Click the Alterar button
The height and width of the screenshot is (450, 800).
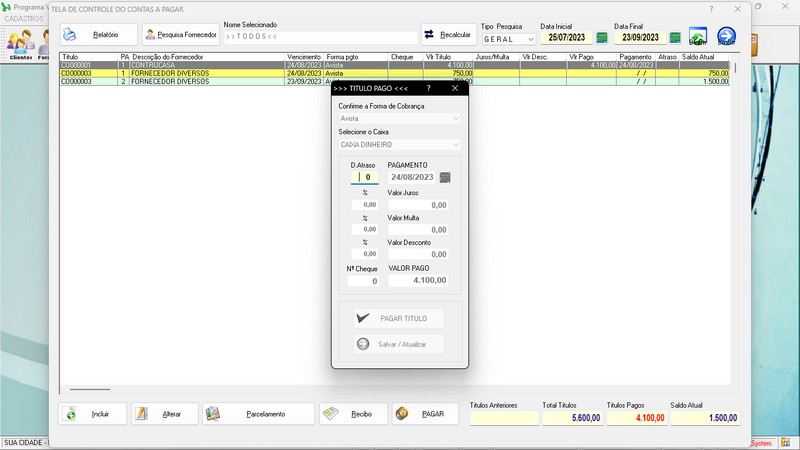(x=165, y=414)
